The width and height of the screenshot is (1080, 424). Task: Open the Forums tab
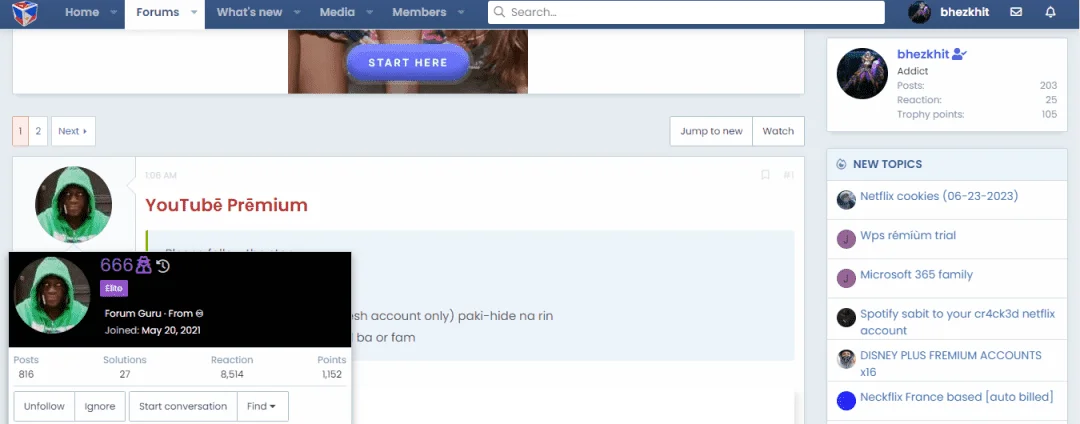coord(158,12)
